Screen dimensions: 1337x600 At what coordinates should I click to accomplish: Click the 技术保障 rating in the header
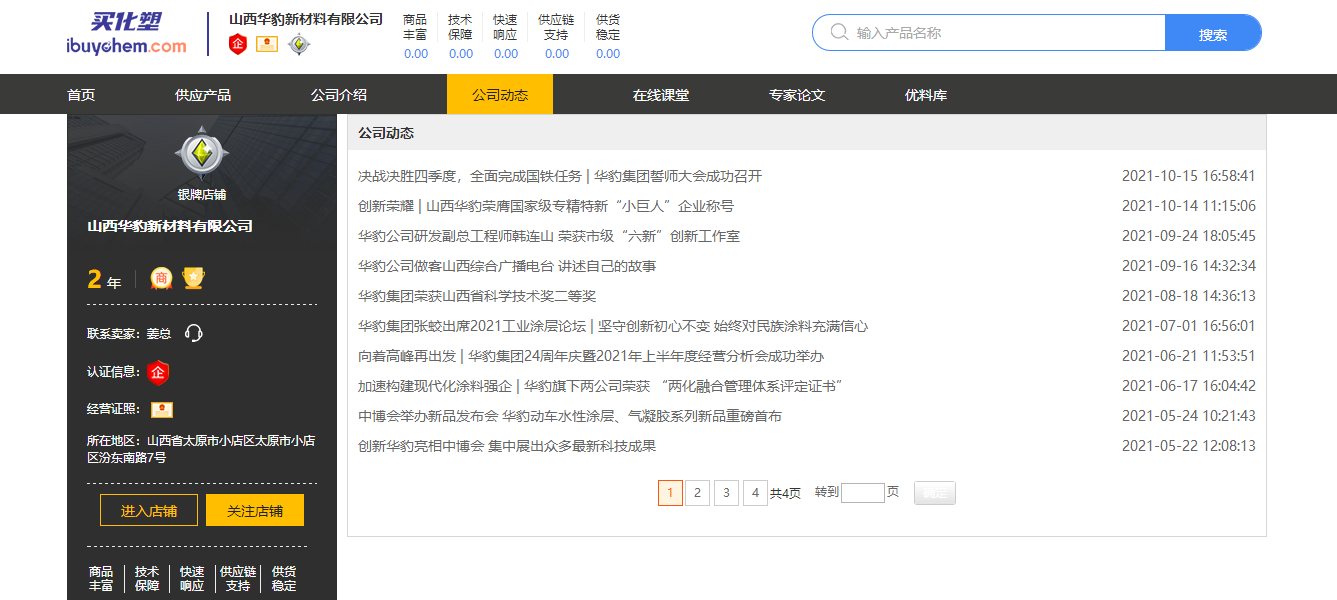tap(461, 36)
